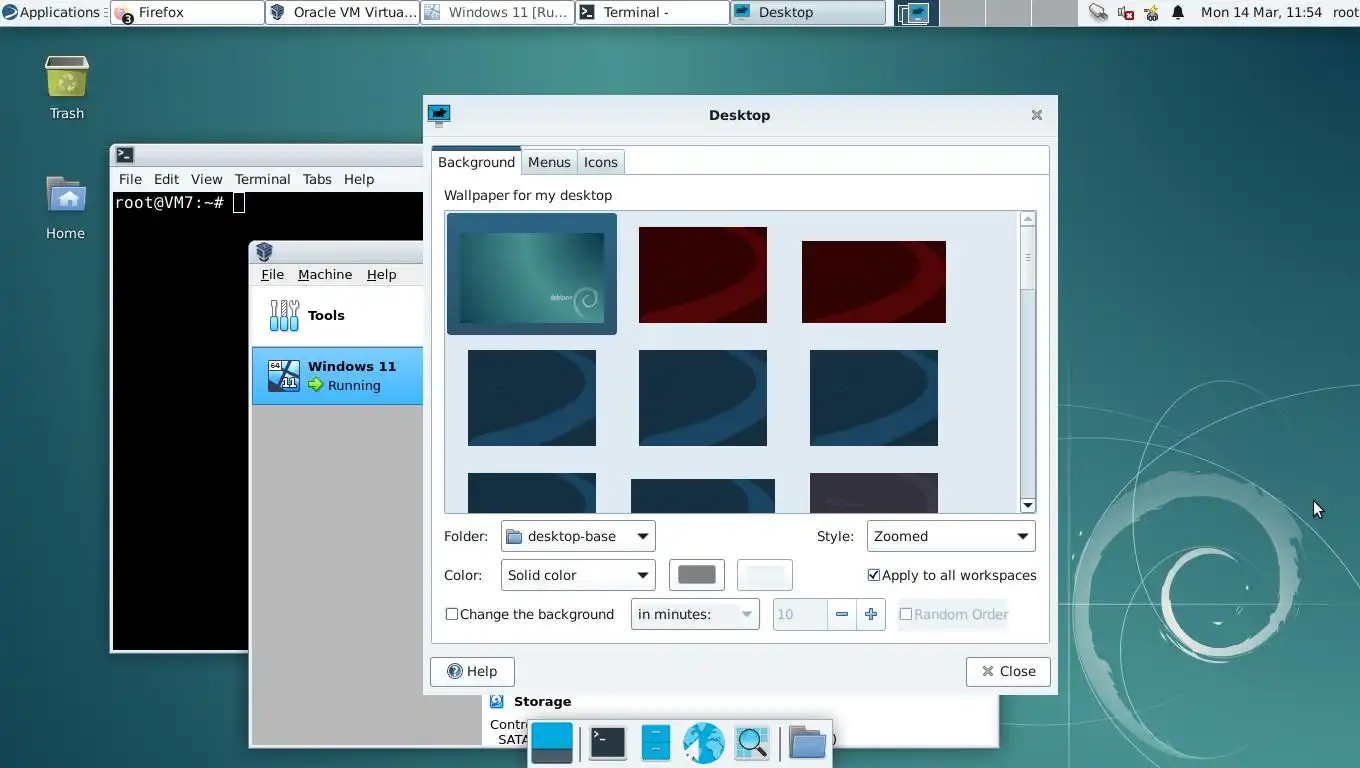
Task: Click the Windows 11 VM icon
Action: 284,375
